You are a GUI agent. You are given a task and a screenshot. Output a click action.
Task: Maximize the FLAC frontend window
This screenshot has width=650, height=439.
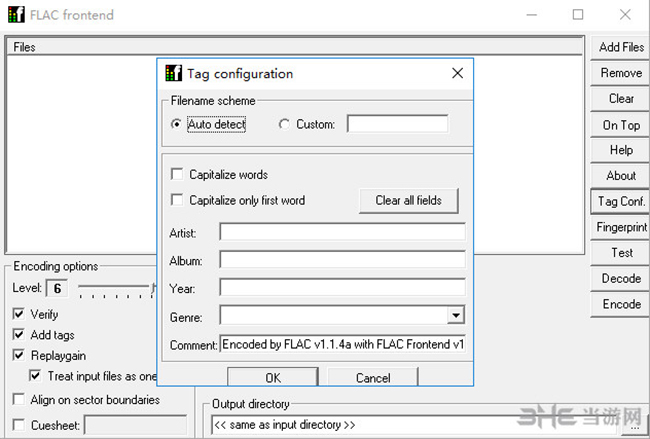578,15
